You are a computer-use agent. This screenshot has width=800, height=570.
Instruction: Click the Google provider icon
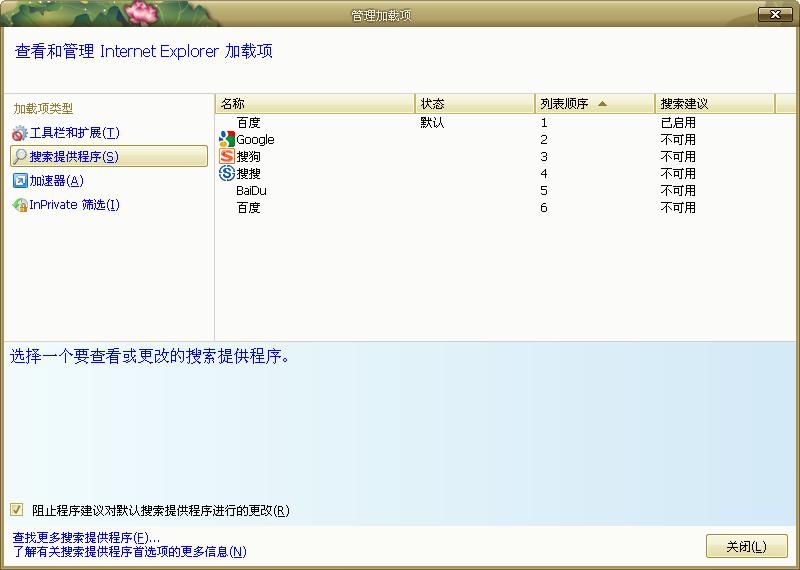pyautogui.click(x=227, y=139)
